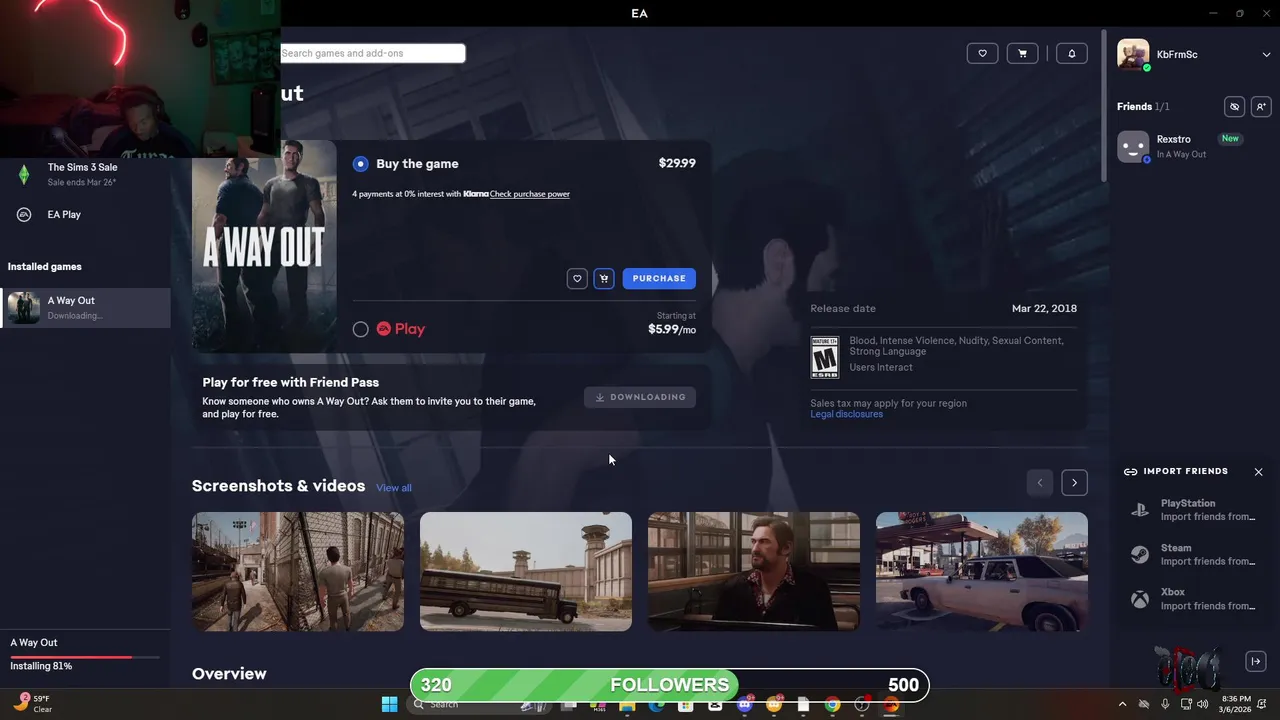1280x720 pixels.
Task: Add A Way Out to wishlist beside Purchase
Action: (577, 279)
